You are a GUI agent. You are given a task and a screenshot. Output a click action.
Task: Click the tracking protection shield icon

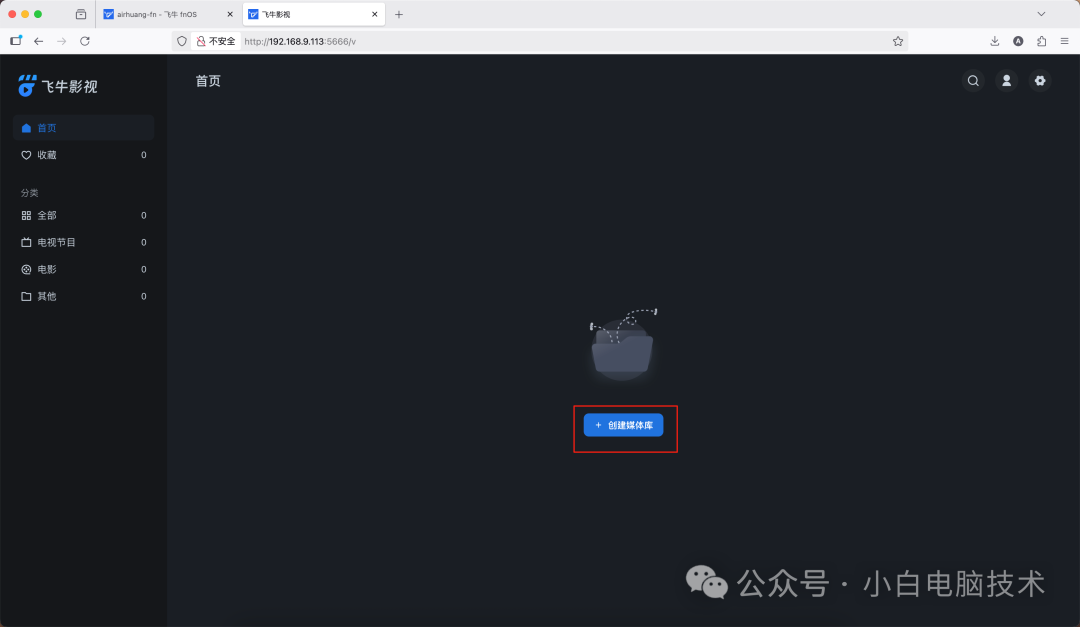(x=182, y=41)
